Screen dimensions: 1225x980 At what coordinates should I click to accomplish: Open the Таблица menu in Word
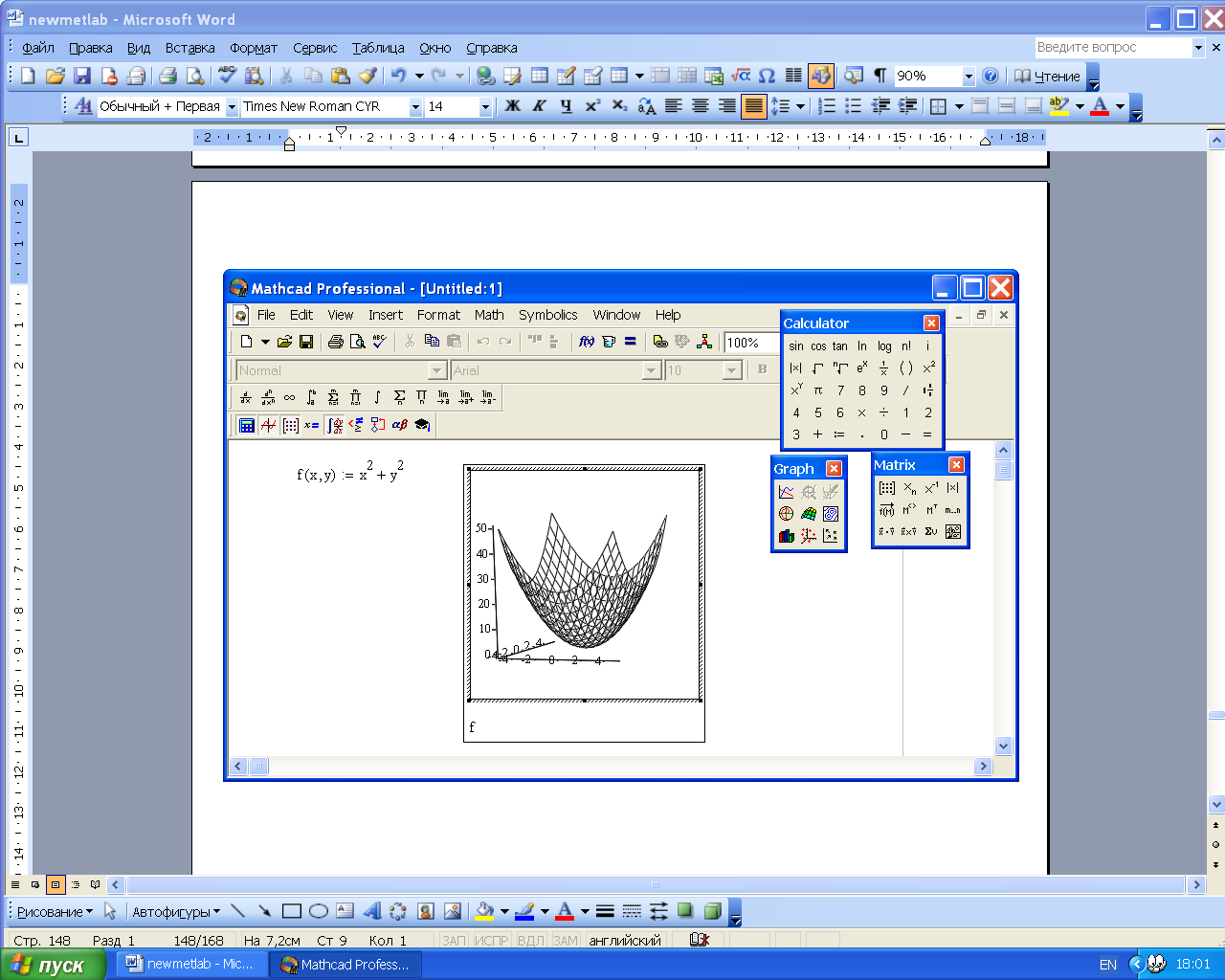tap(378, 48)
